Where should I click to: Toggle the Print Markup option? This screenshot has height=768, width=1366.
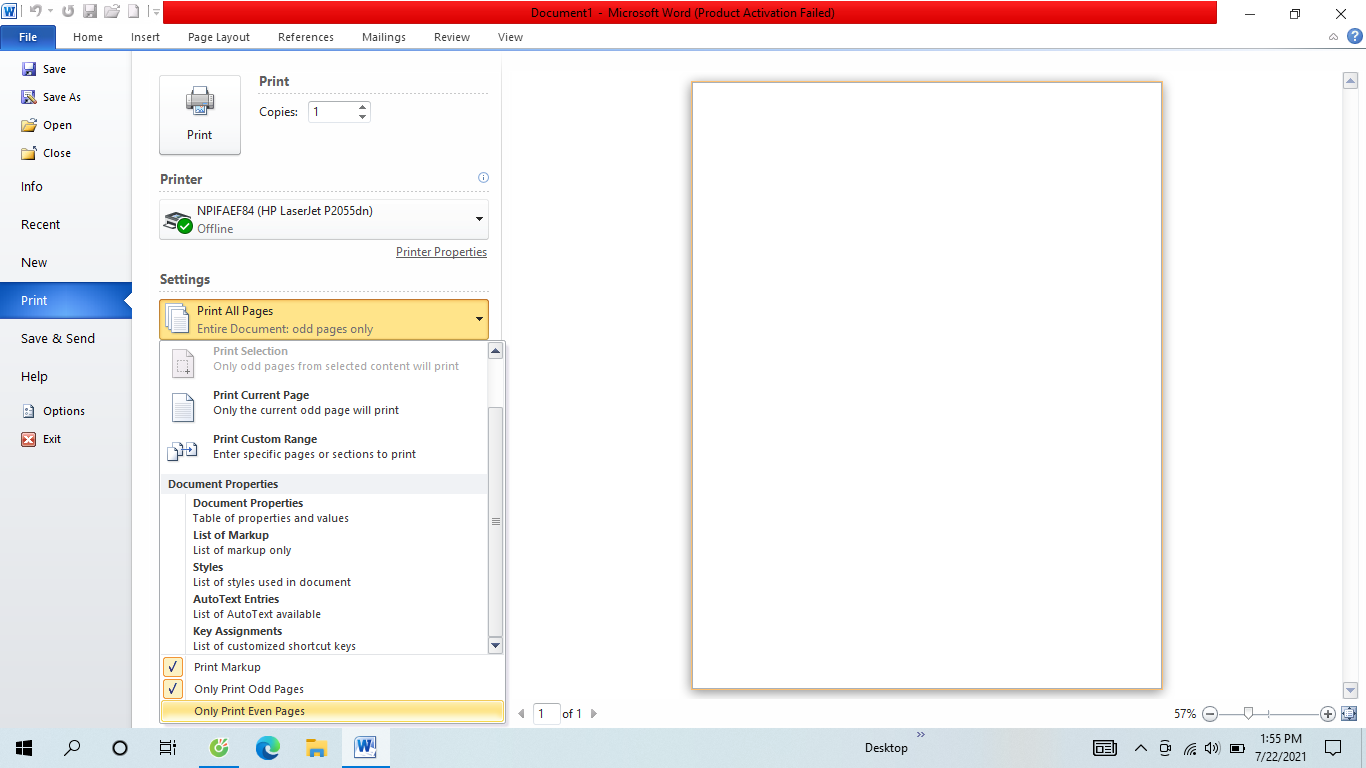coord(332,667)
